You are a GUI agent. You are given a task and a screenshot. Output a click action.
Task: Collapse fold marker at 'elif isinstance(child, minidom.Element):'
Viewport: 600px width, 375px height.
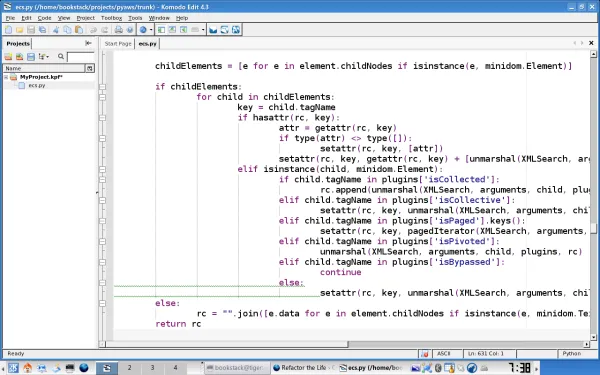pyautogui.click(x=102, y=169)
